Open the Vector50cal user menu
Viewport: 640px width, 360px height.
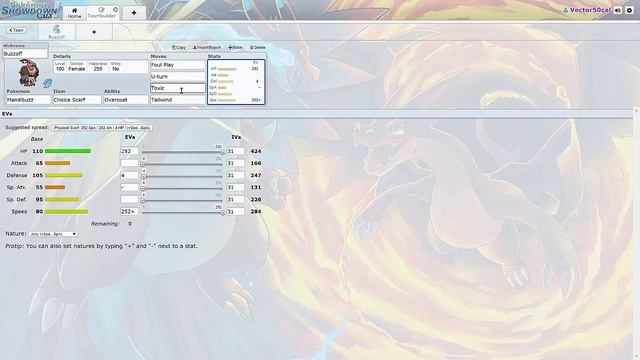[x=587, y=10]
